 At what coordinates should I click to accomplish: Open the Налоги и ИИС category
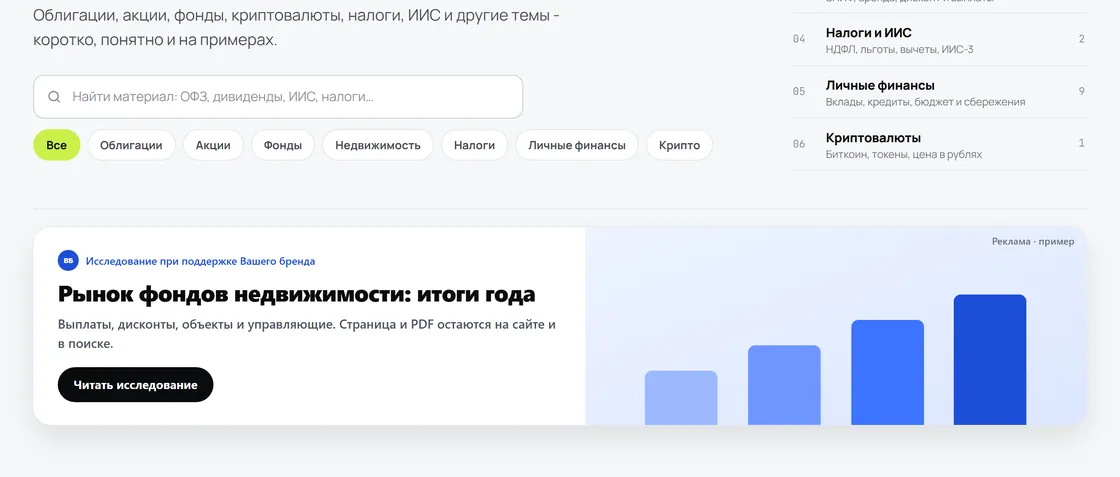939,40
